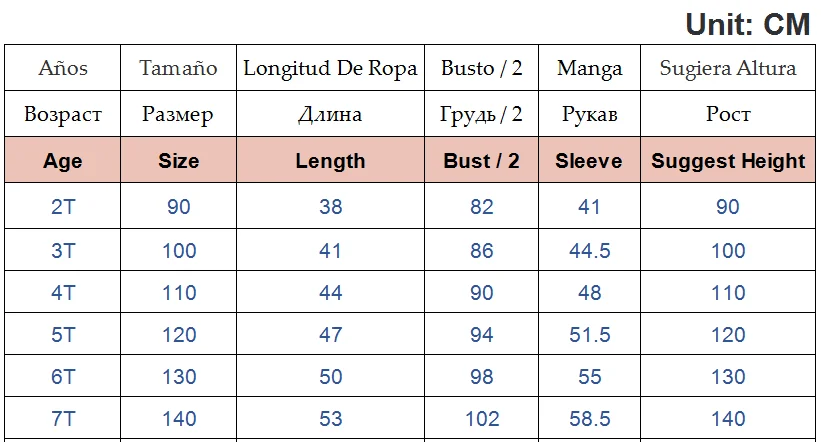Click the pink 'Age' header cell
The image size is (821, 442).
click(63, 161)
